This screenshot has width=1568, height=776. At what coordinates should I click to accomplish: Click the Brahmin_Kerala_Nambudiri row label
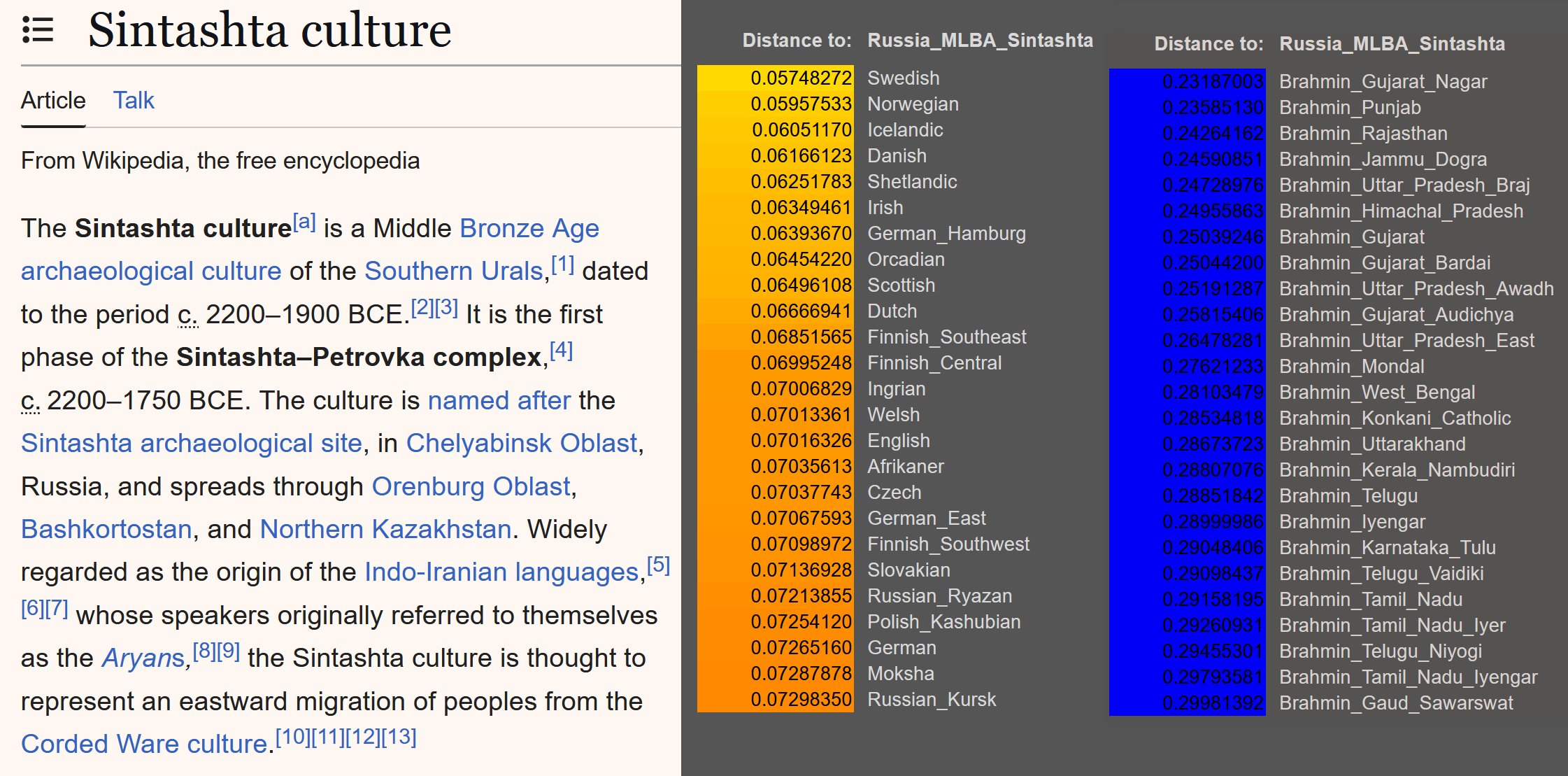pyautogui.click(x=1397, y=470)
